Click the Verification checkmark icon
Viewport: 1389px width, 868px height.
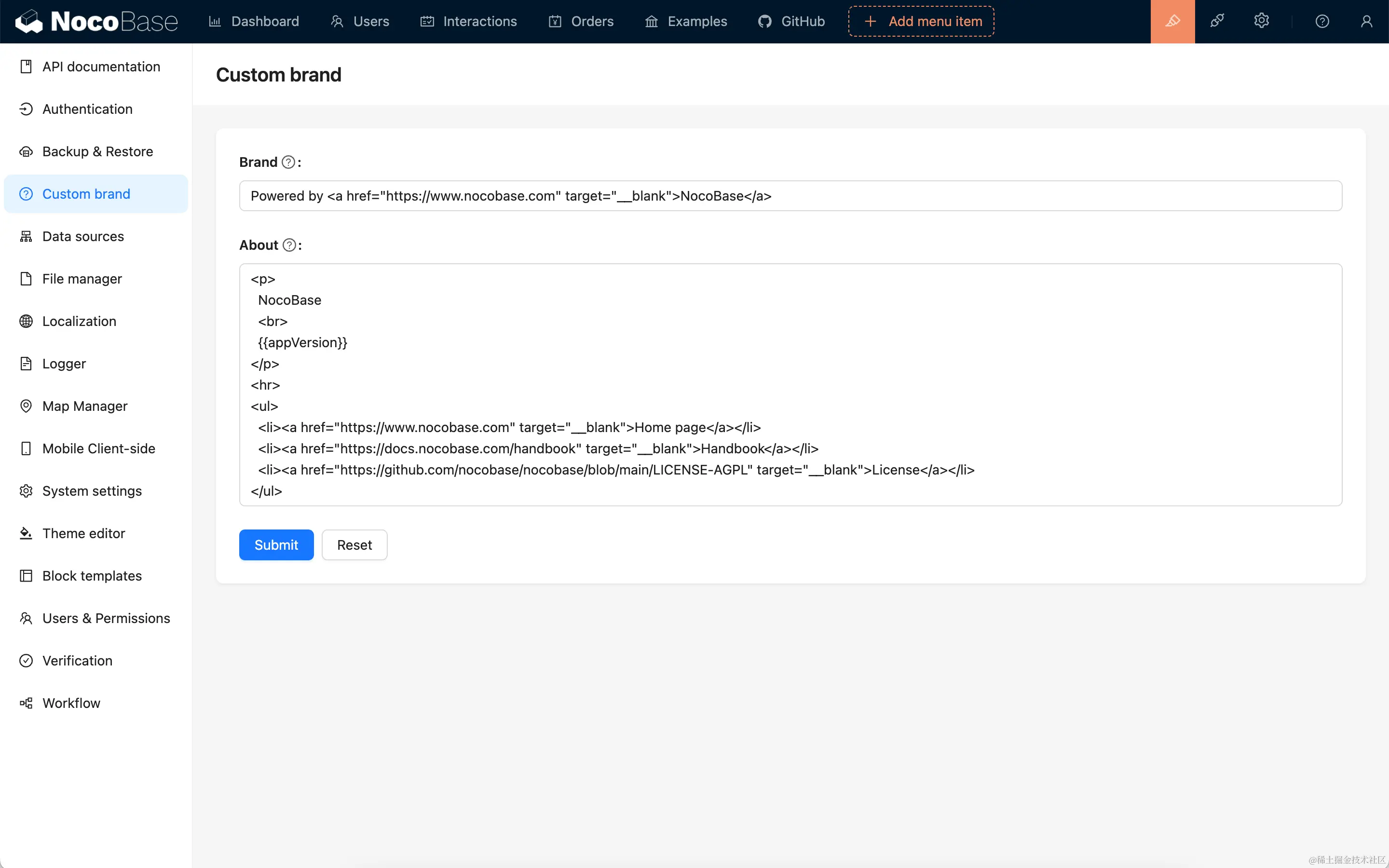click(26, 661)
